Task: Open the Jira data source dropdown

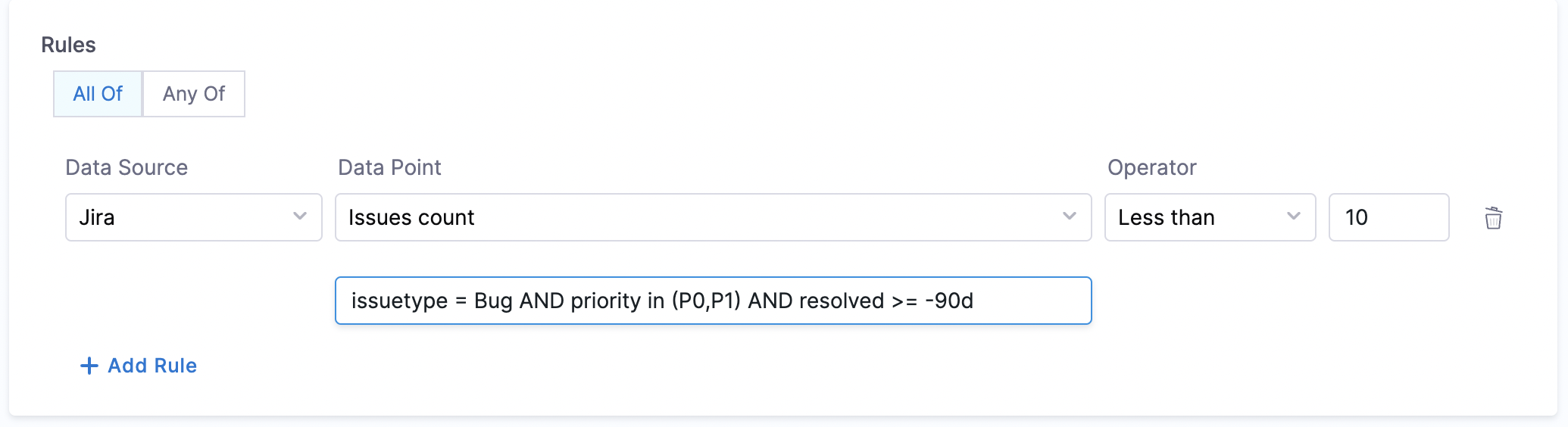Action: [193, 217]
